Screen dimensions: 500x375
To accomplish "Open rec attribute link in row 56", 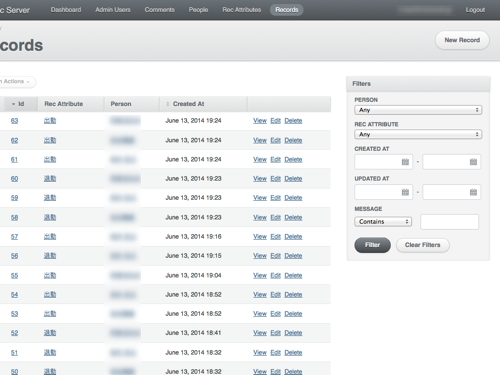I will point(50,256).
